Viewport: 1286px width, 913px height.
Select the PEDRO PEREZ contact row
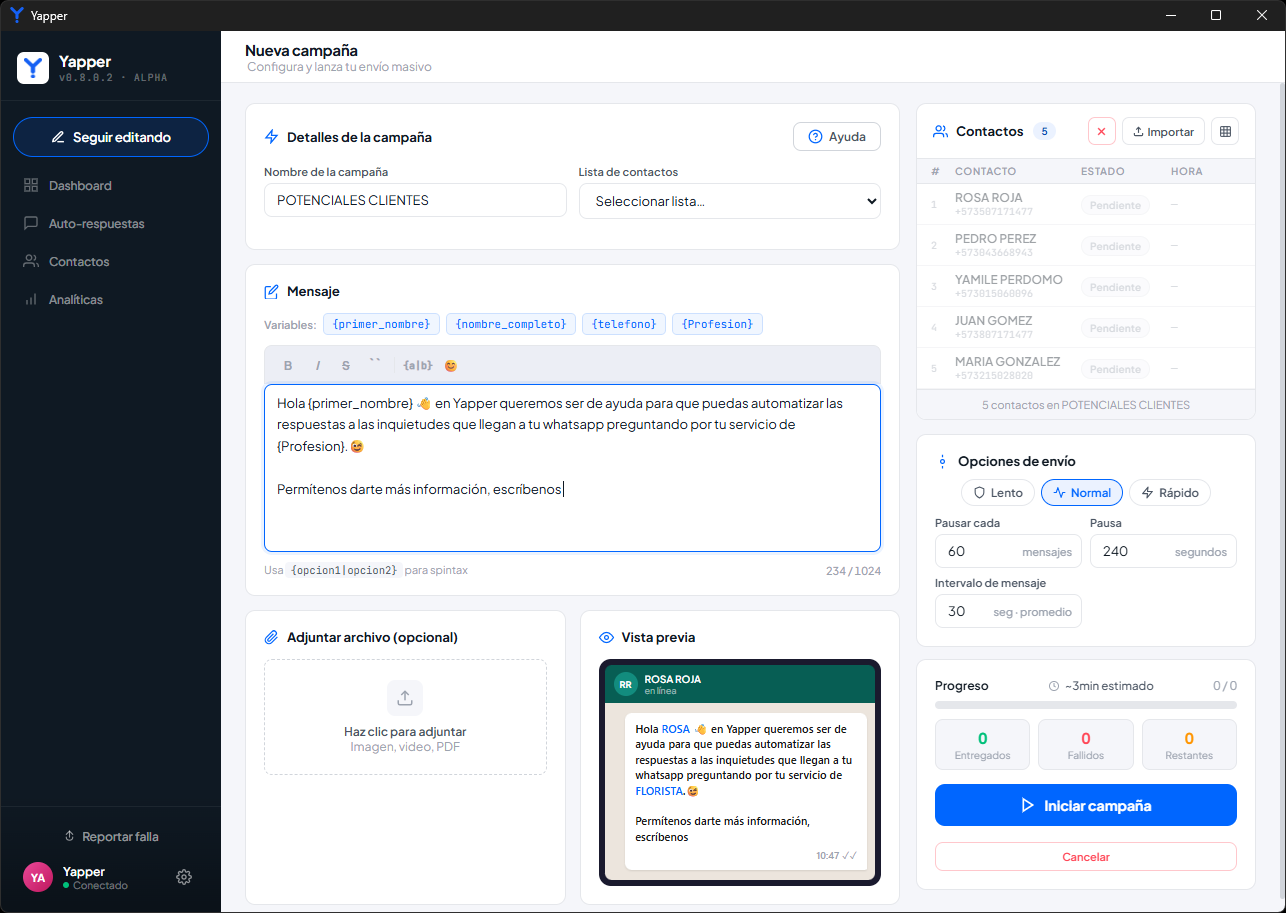(x=1086, y=245)
